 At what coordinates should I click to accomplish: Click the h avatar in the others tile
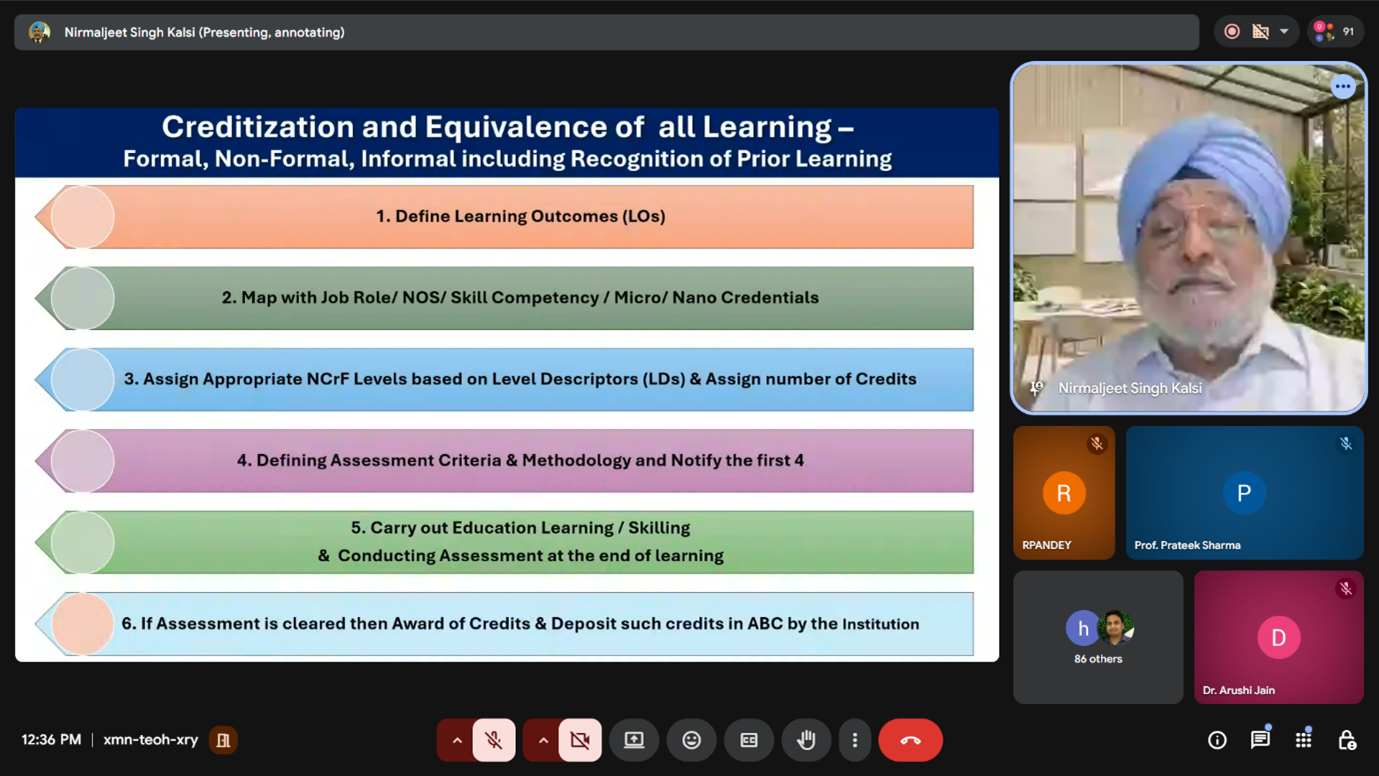point(1083,628)
